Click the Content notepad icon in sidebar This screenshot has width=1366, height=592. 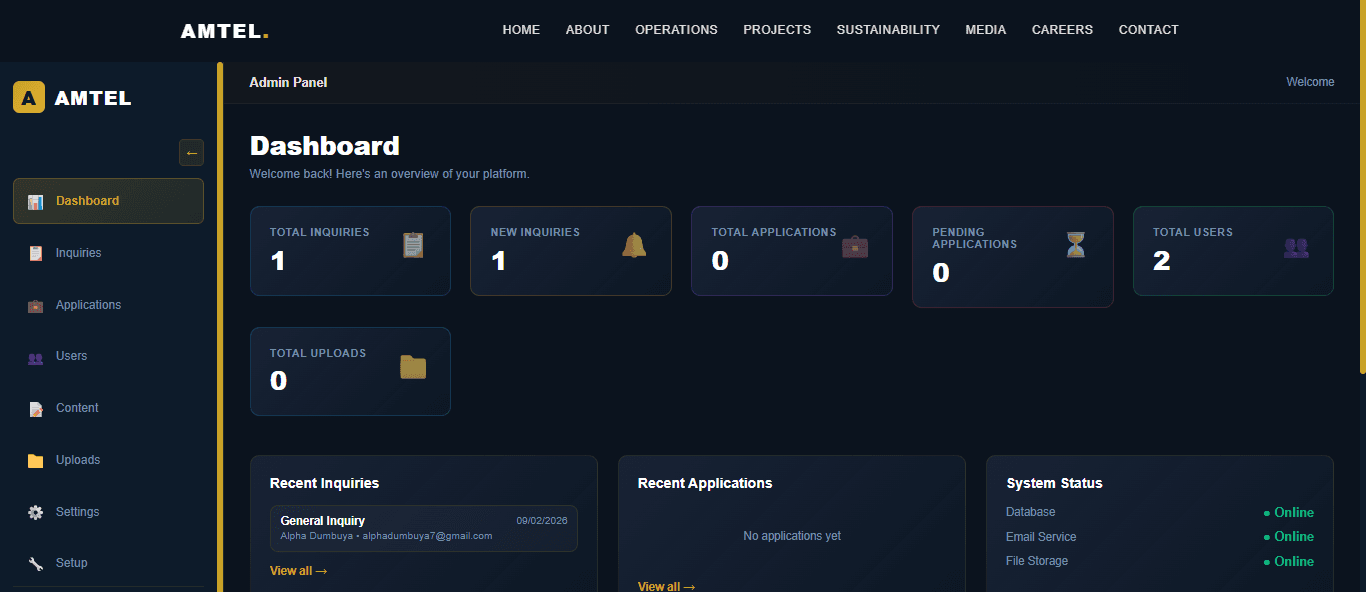pyautogui.click(x=36, y=408)
